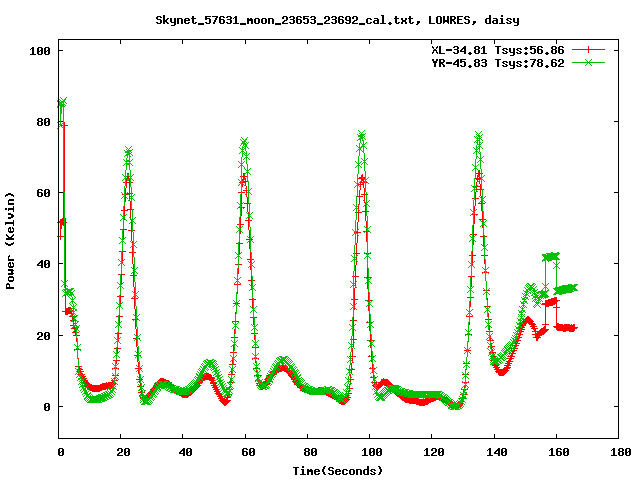The width and height of the screenshot is (640, 480).
Task: Click the y-axis tick label 60
Action: (44, 193)
